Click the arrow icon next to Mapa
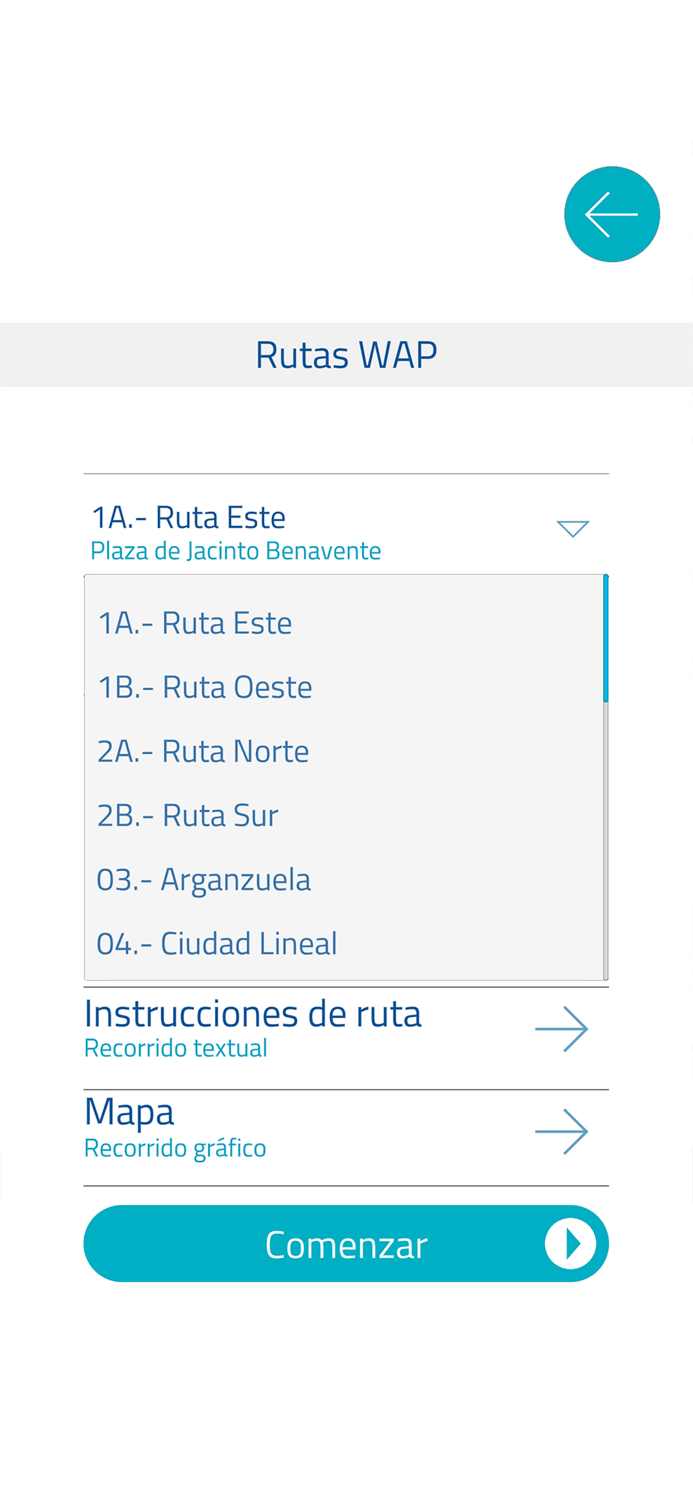The image size is (693, 1500). tap(561, 1129)
